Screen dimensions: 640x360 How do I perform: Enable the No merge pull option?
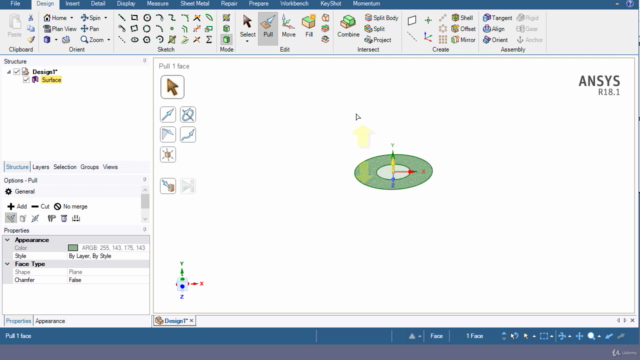point(71,207)
